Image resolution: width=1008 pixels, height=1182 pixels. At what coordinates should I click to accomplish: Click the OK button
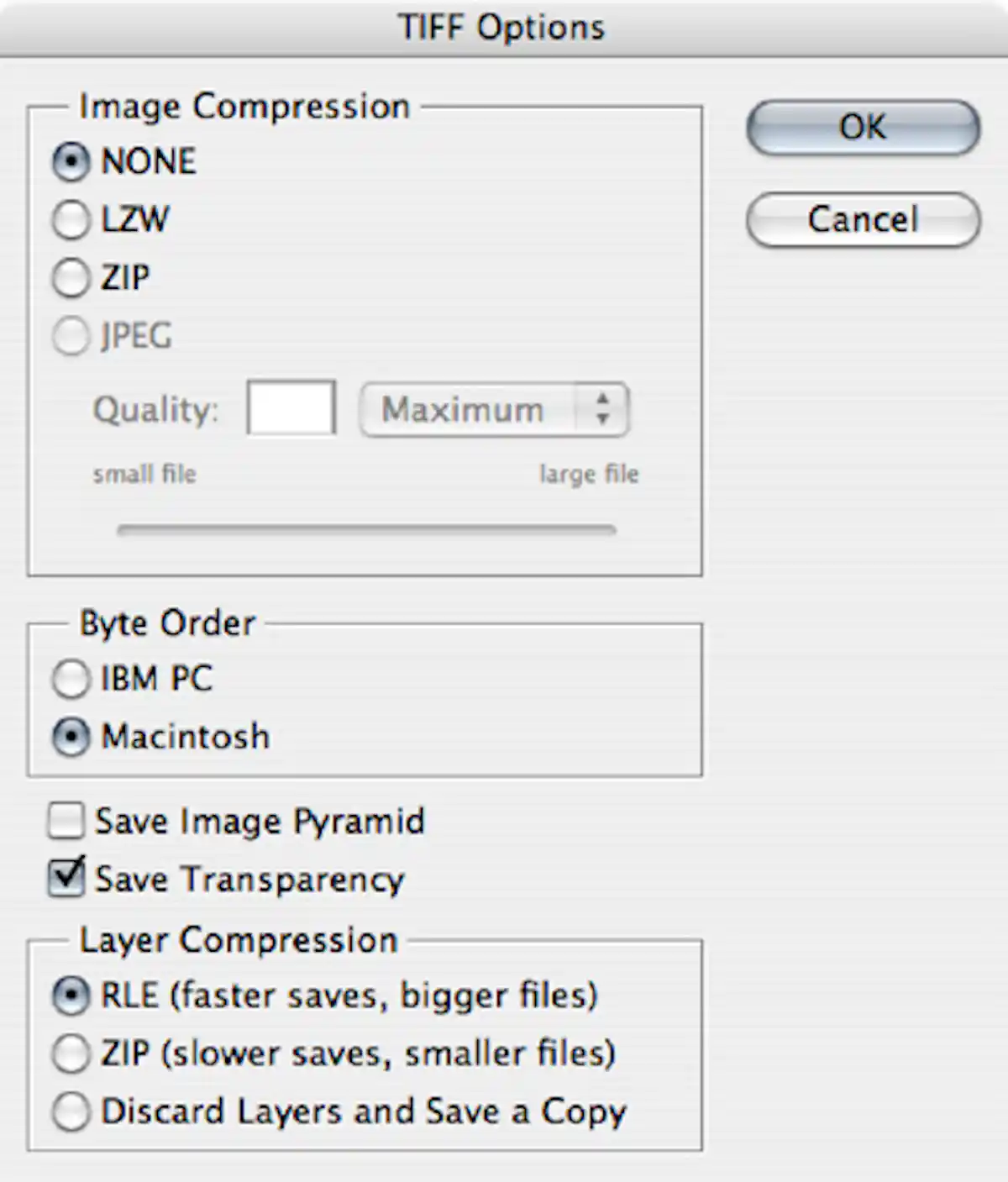[x=862, y=127]
